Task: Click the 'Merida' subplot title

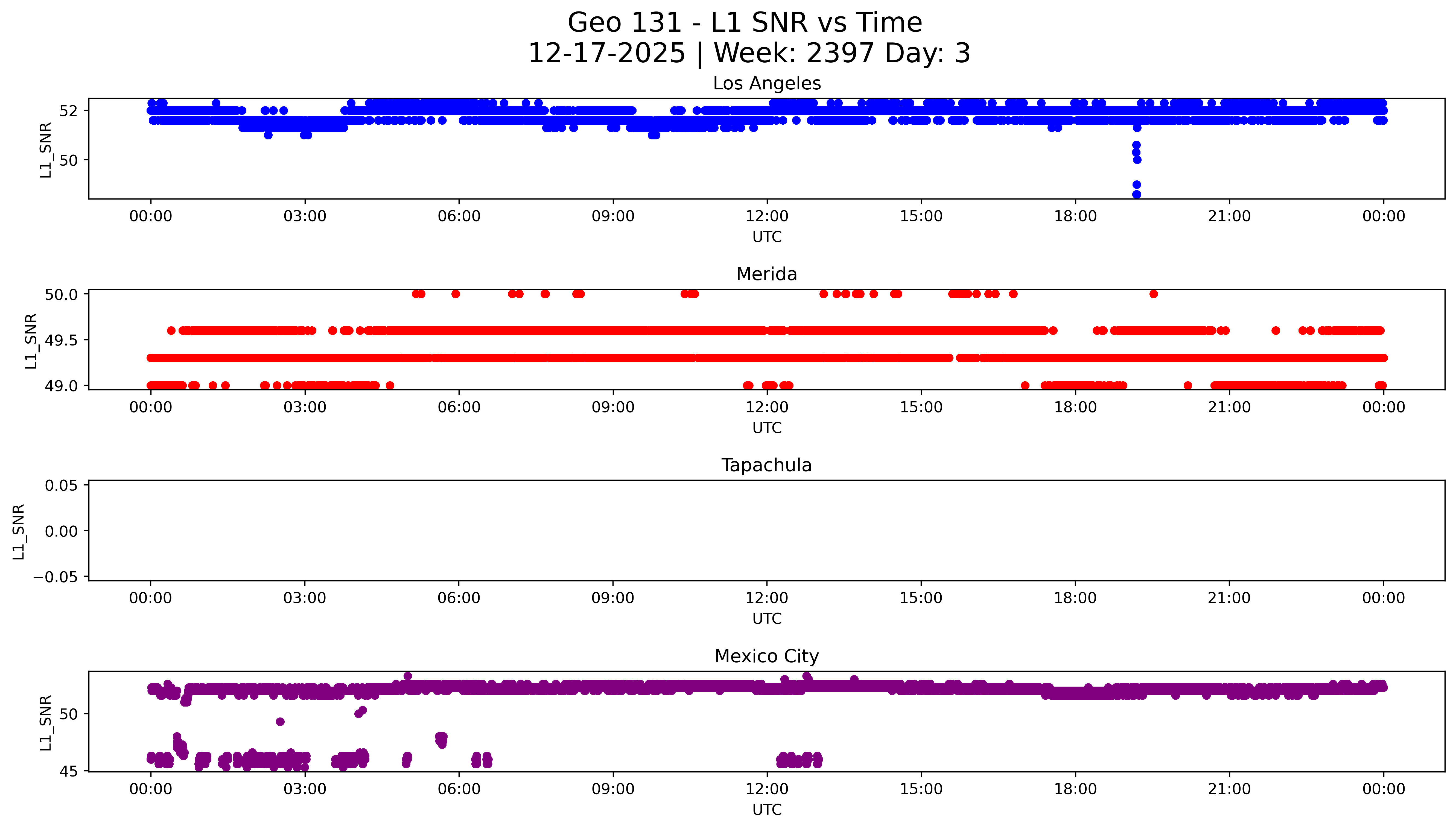Action: point(766,274)
